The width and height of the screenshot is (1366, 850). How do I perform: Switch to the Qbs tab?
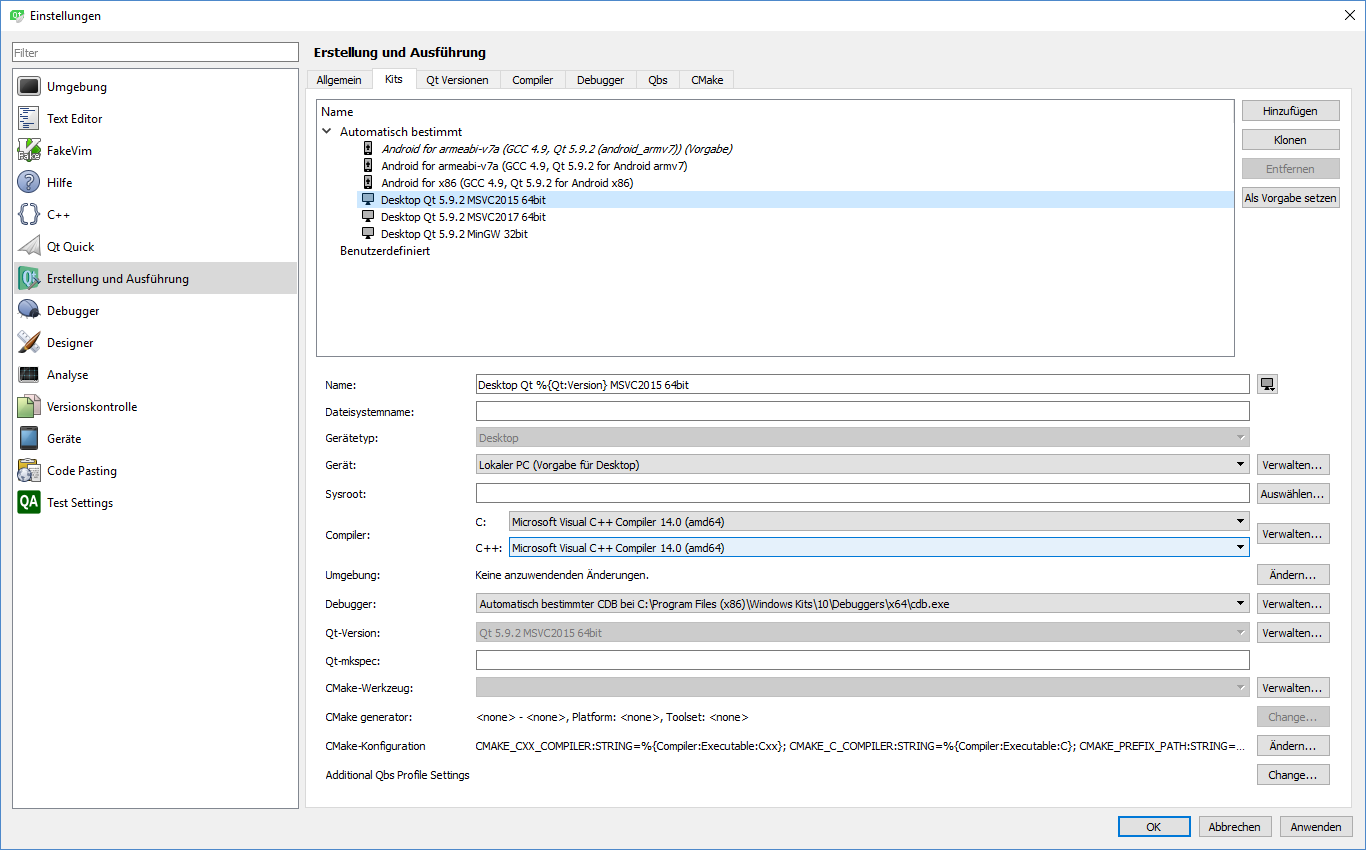[658, 80]
